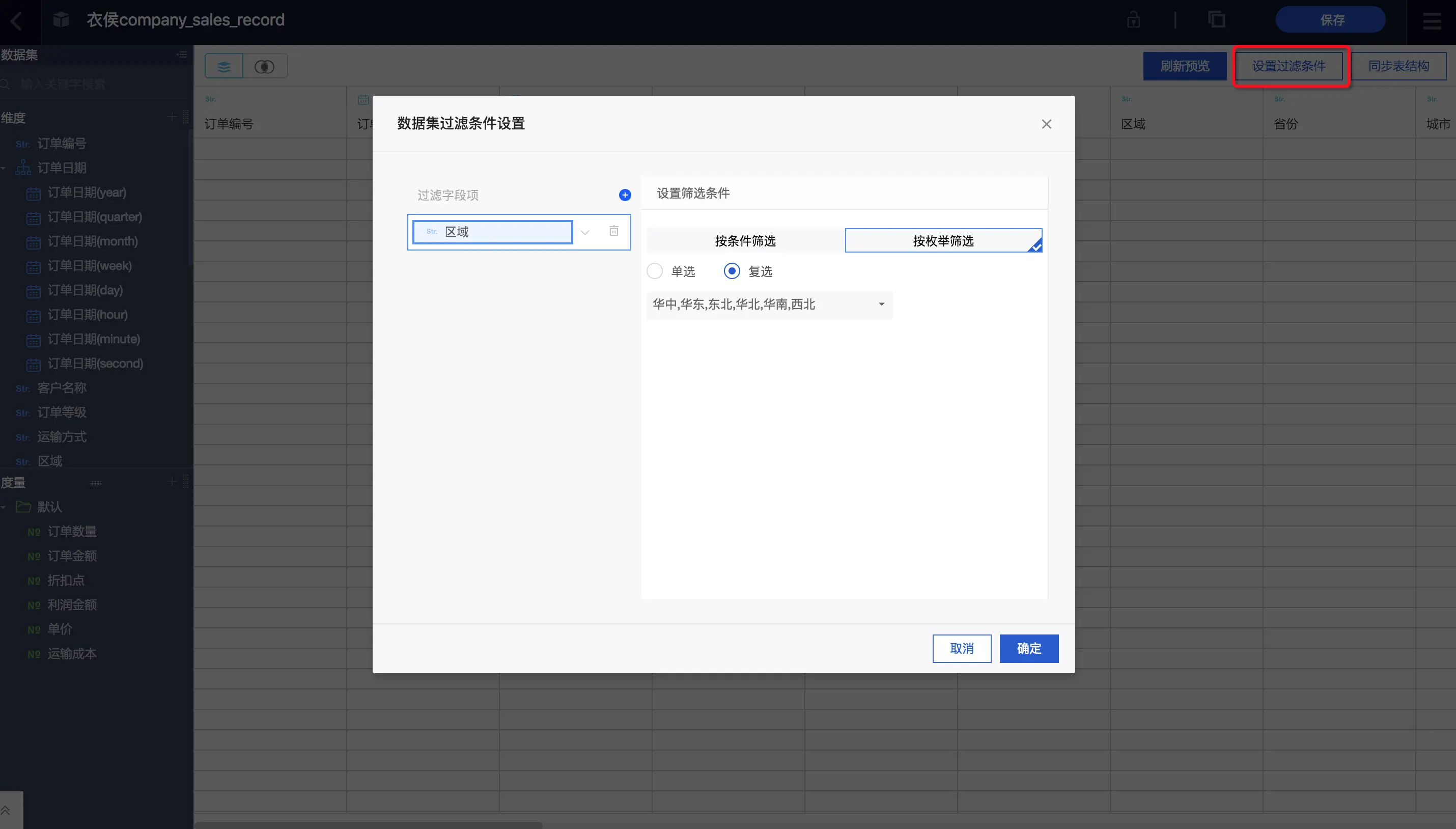Select the 单选 radio button
The width and height of the screenshot is (1456, 829).
point(655,271)
